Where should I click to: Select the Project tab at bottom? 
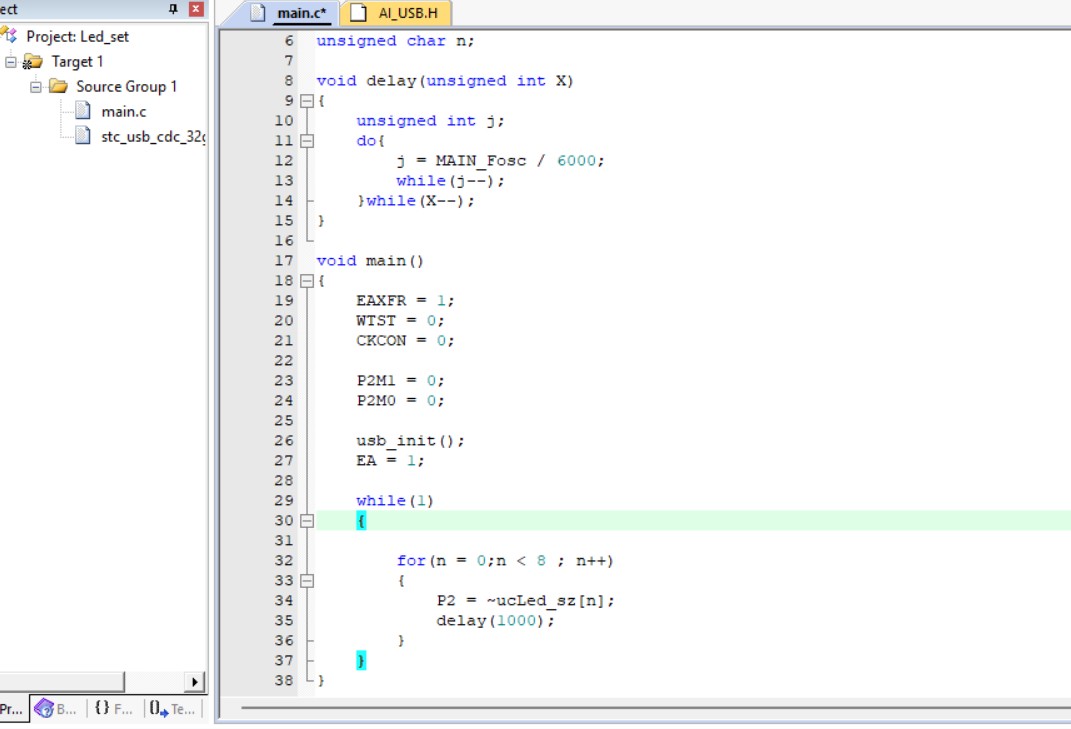(x=12, y=708)
